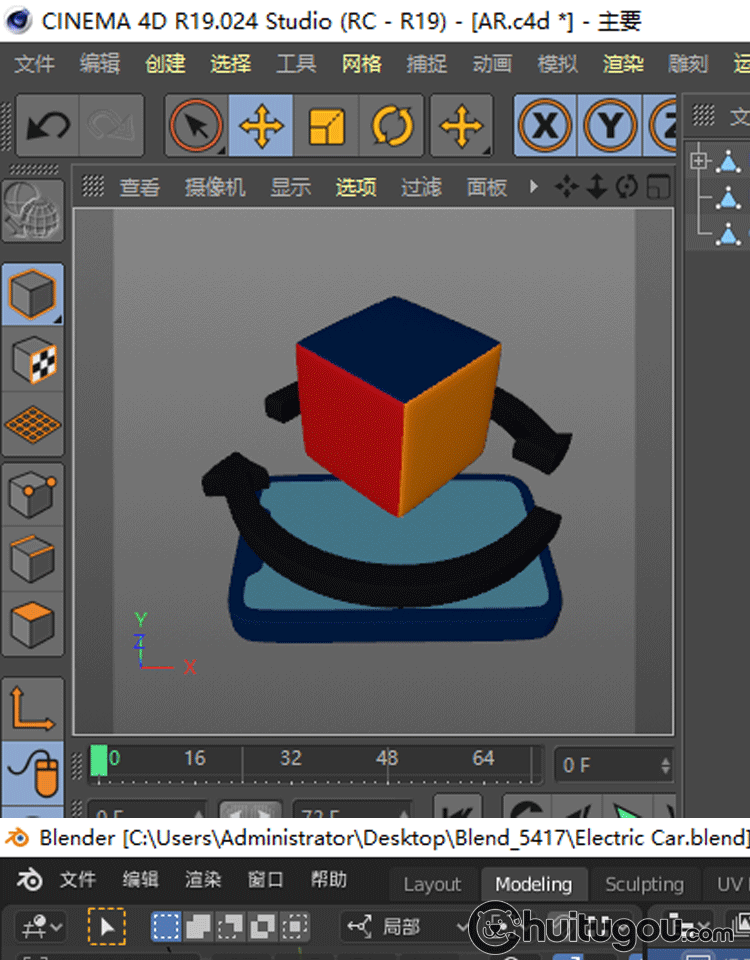Open the 创建 menu
750x960 pixels.
[x=165, y=64]
